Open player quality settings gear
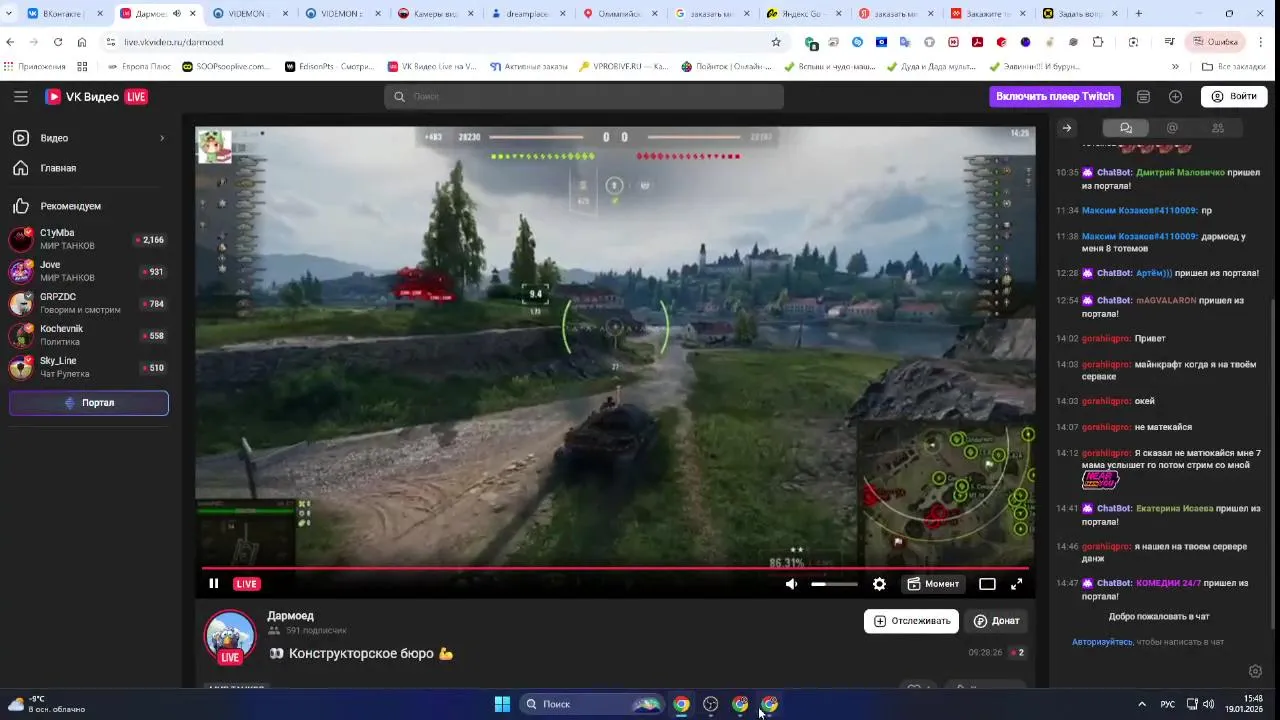This screenshot has height=720, width=1280. pos(879,584)
